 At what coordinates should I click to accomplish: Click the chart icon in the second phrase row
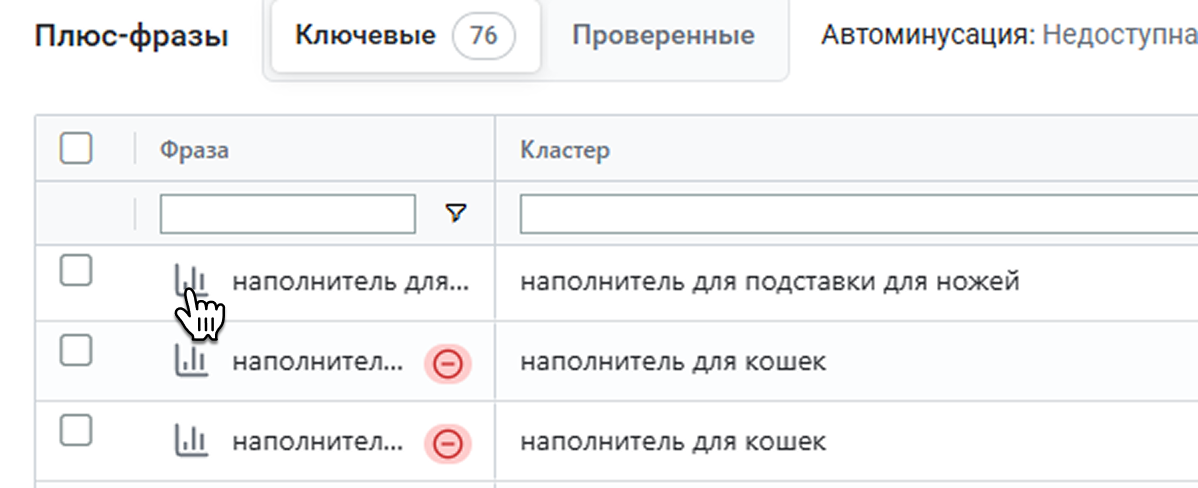pos(190,361)
